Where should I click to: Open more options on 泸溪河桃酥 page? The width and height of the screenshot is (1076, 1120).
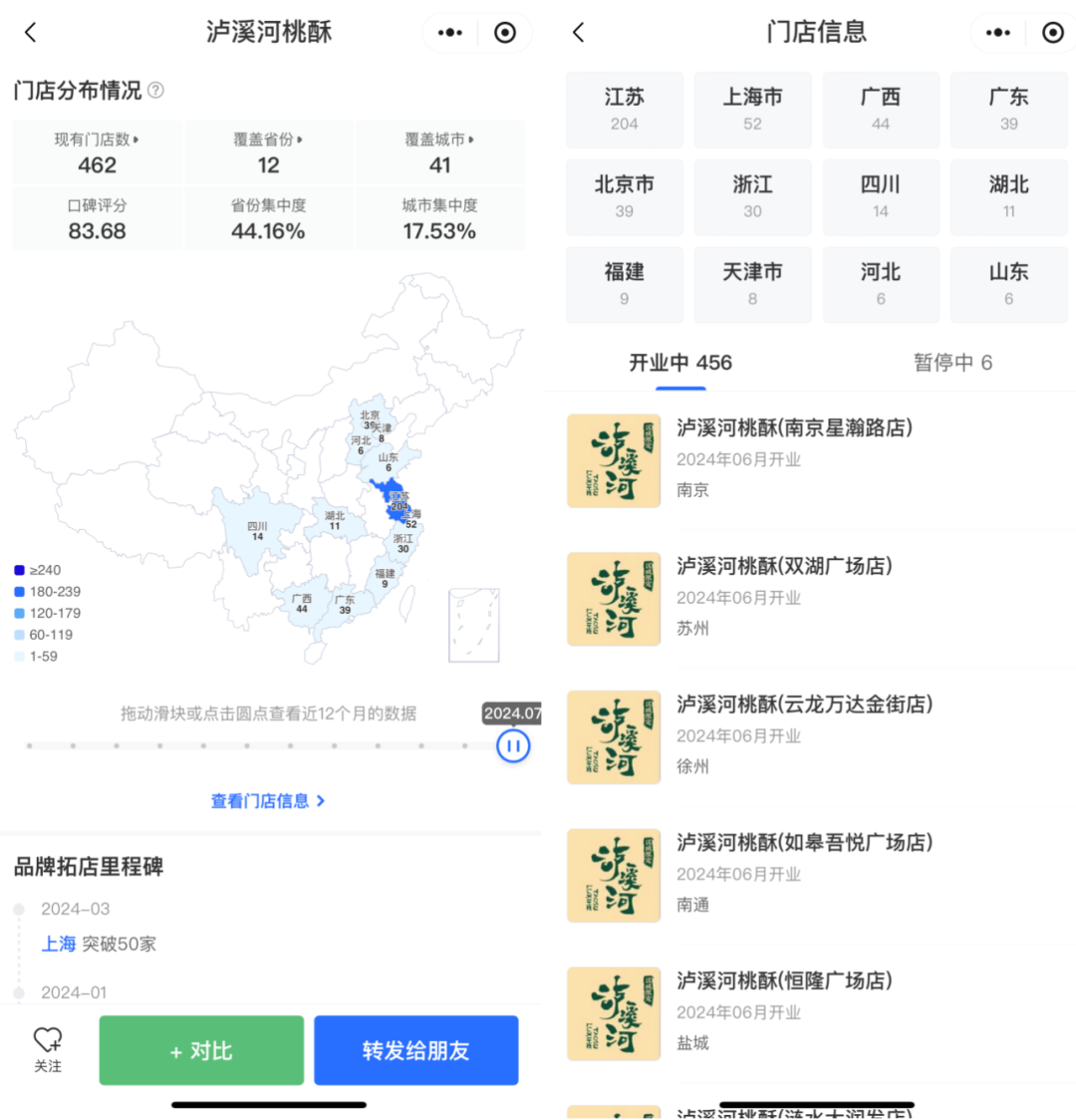[449, 32]
